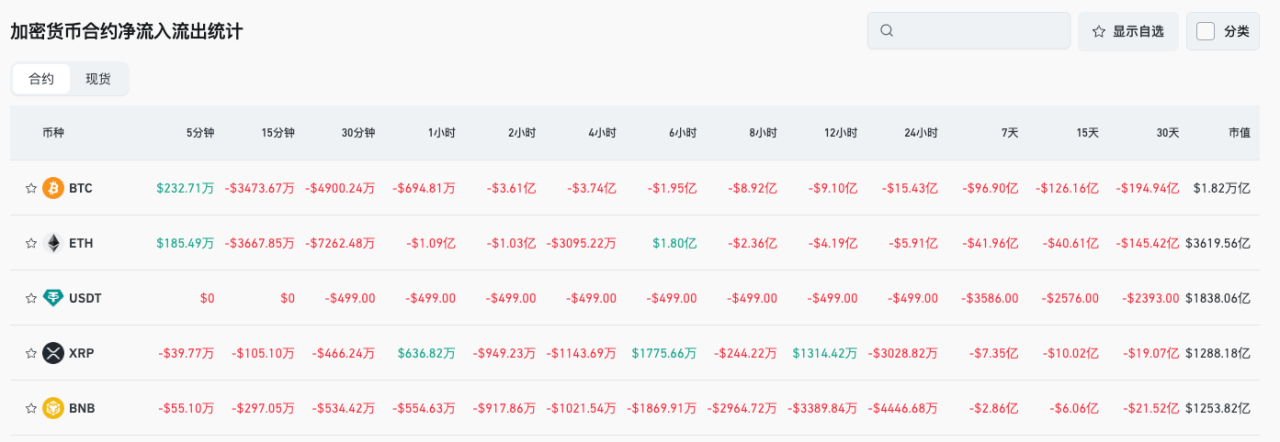Click the BNB coin icon
Image resolution: width=1280 pixels, height=442 pixels.
pos(53,408)
